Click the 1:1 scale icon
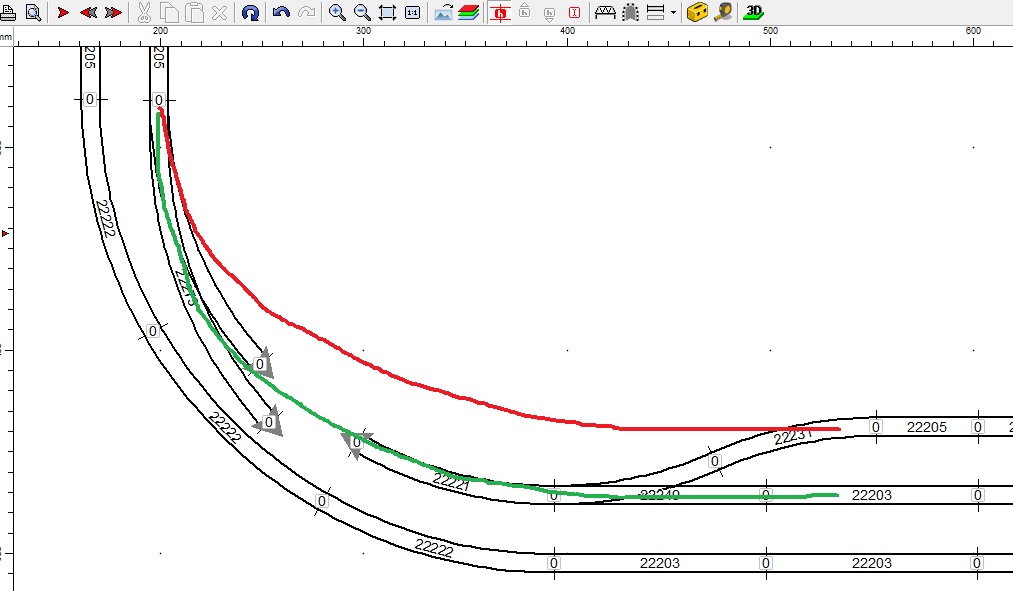The width and height of the screenshot is (1013, 591). (x=412, y=12)
